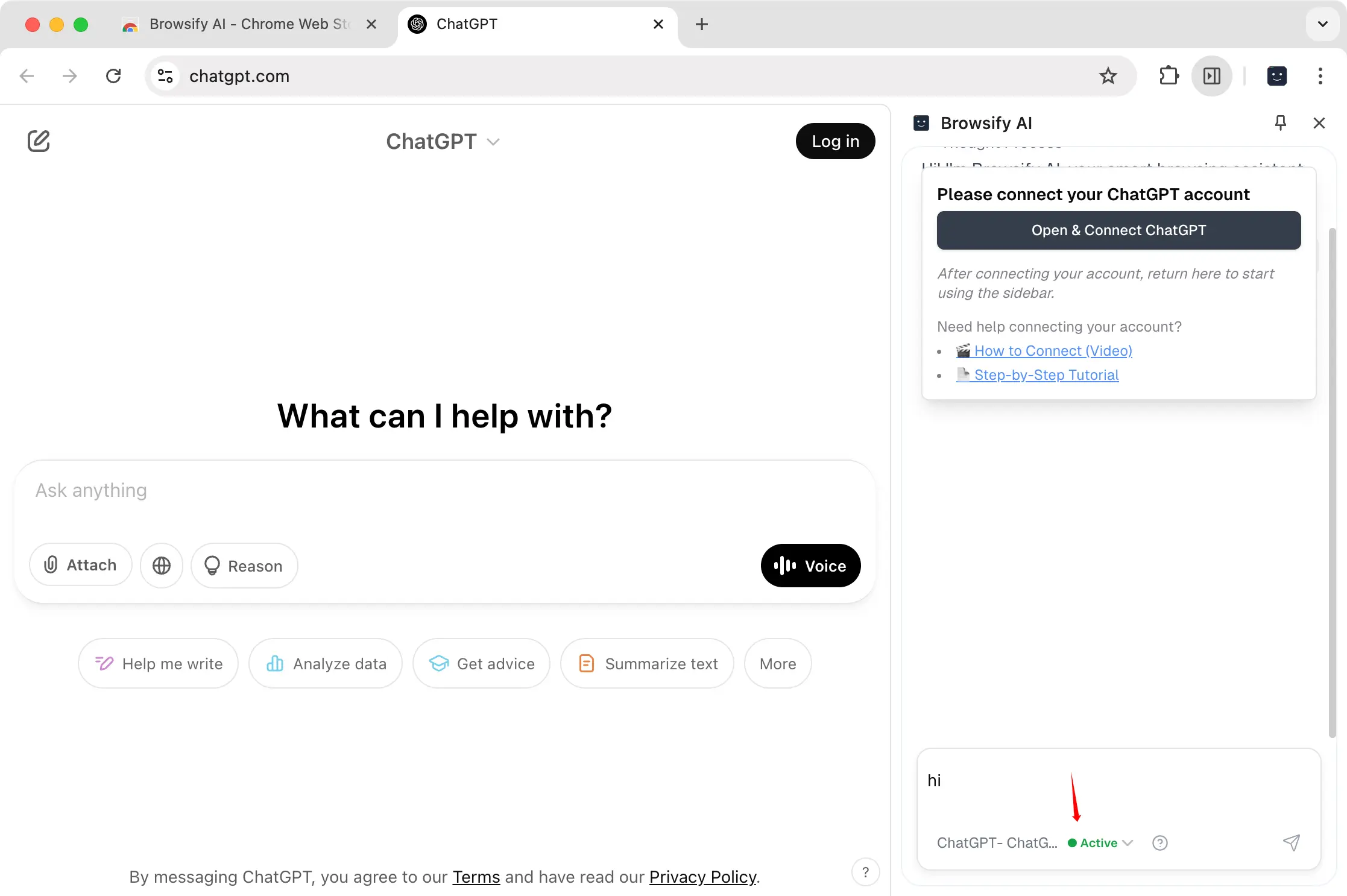The image size is (1347, 896).
Task: Open the Step-by-Step Tutorial link
Action: click(1037, 375)
